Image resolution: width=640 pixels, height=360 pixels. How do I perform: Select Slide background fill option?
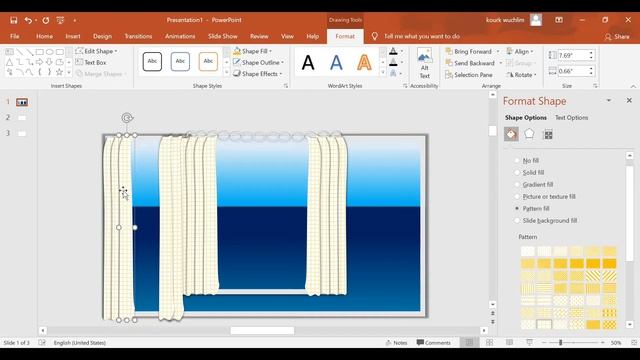(x=545, y=220)
